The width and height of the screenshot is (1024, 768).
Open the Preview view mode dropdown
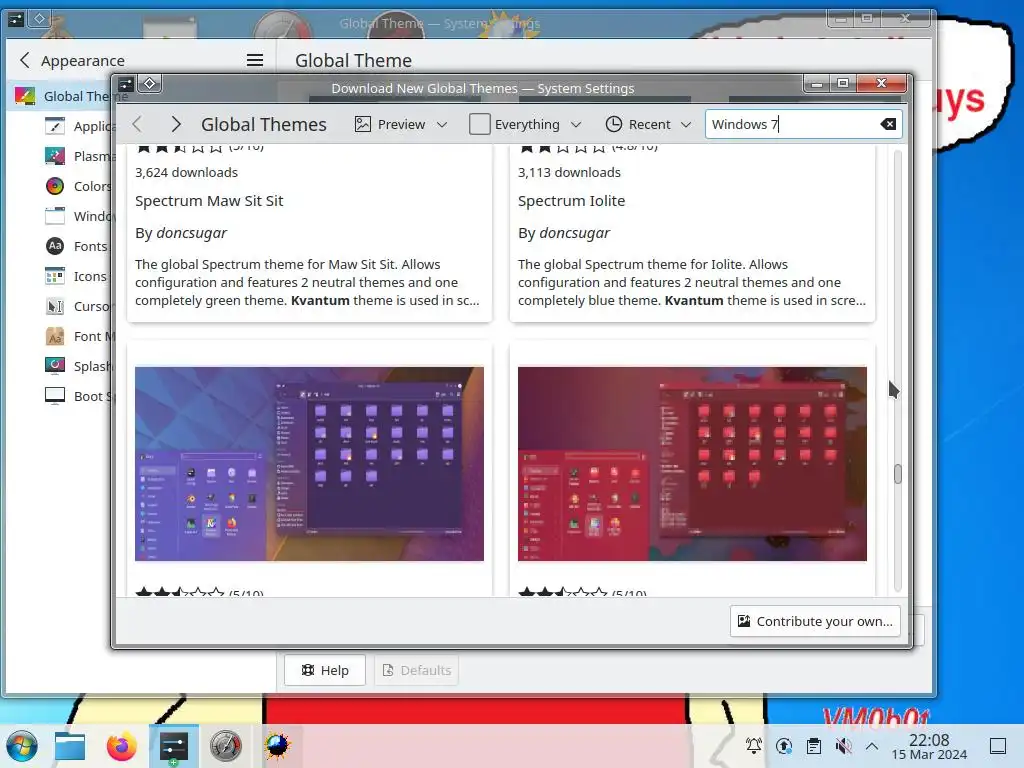pos(400,124)
